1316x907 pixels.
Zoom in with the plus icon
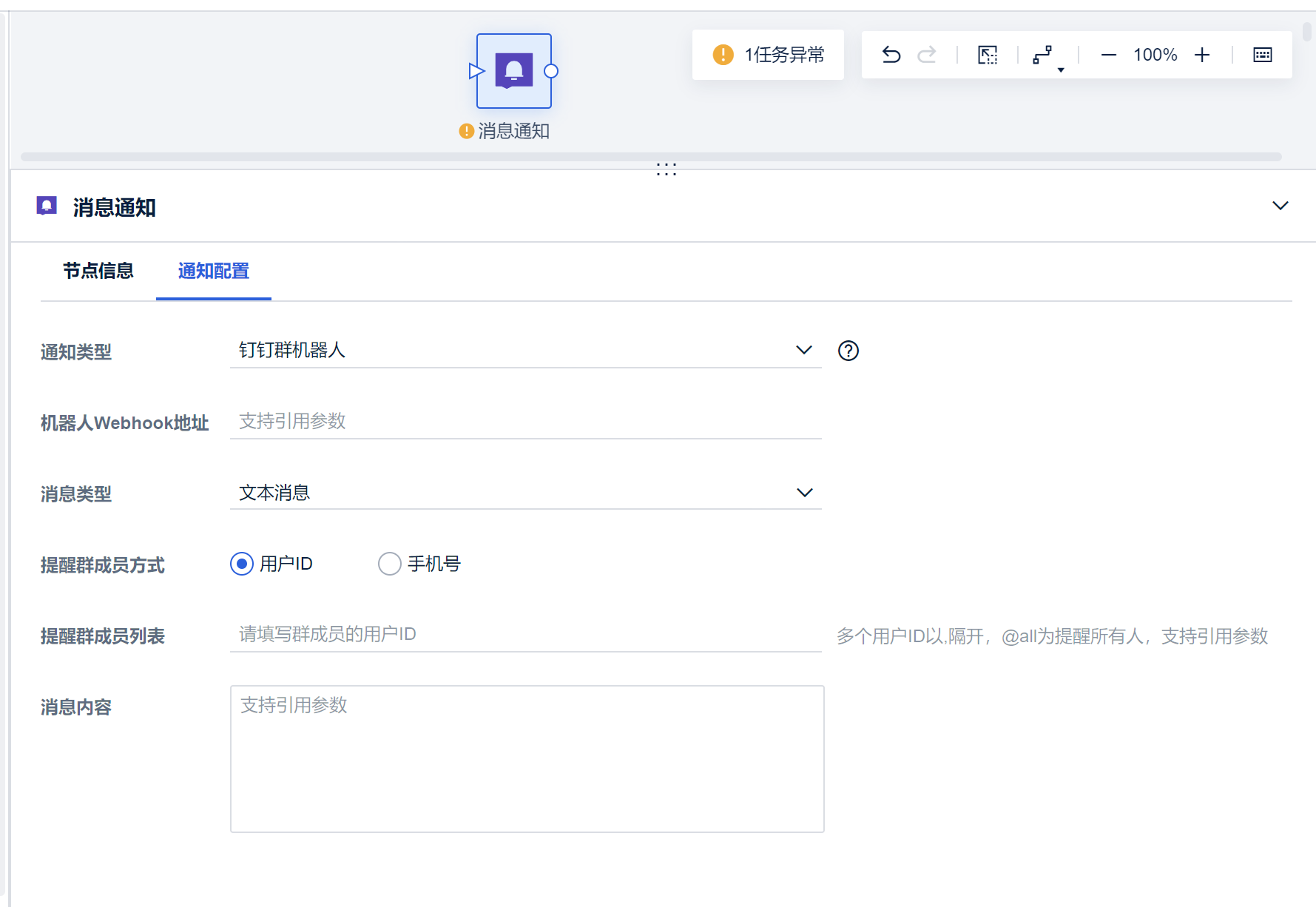pos(1202,55)
